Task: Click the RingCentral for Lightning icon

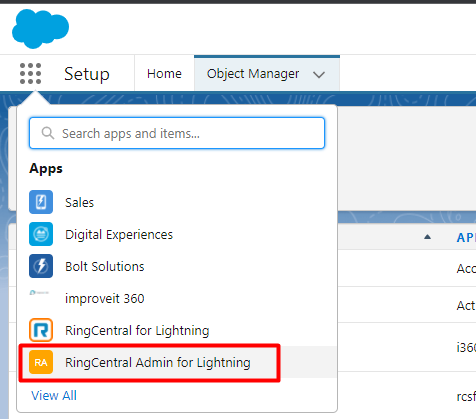Action: pyautogui.click(x=41, y=330)
